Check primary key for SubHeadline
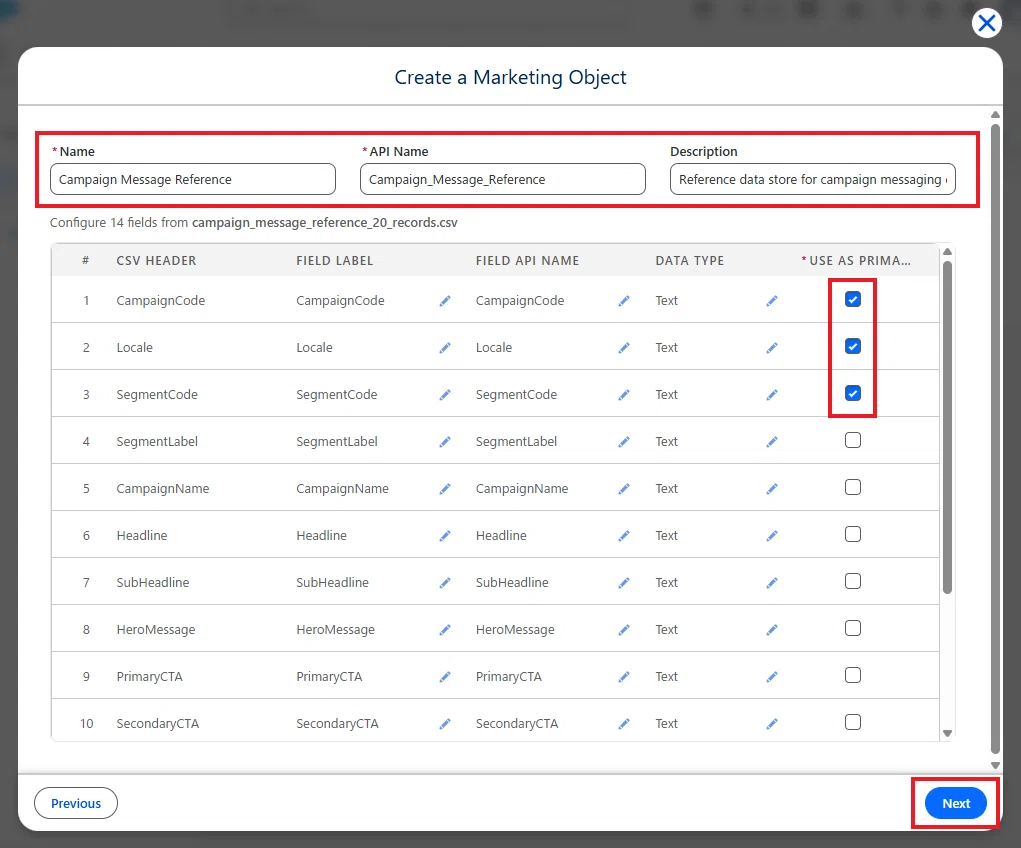This screenshot has height=848, width=1021. tap(852, 581)
